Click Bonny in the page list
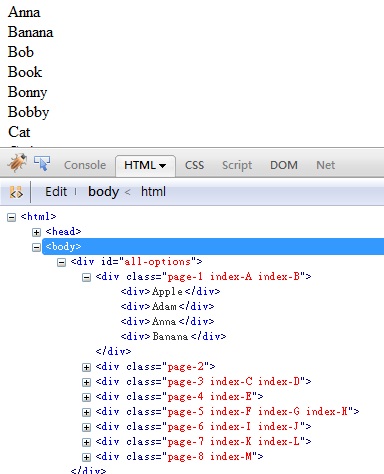The image size is (384, 474). (27, 93)
